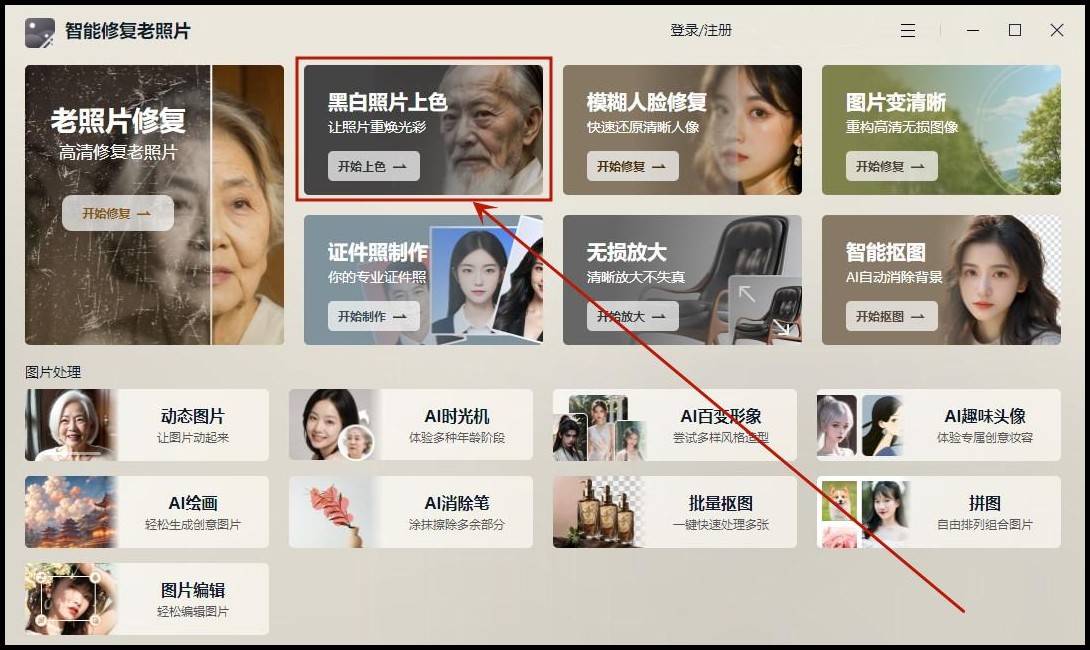Select the AI消除笔 eraser tool

click(x=335, y=512)
